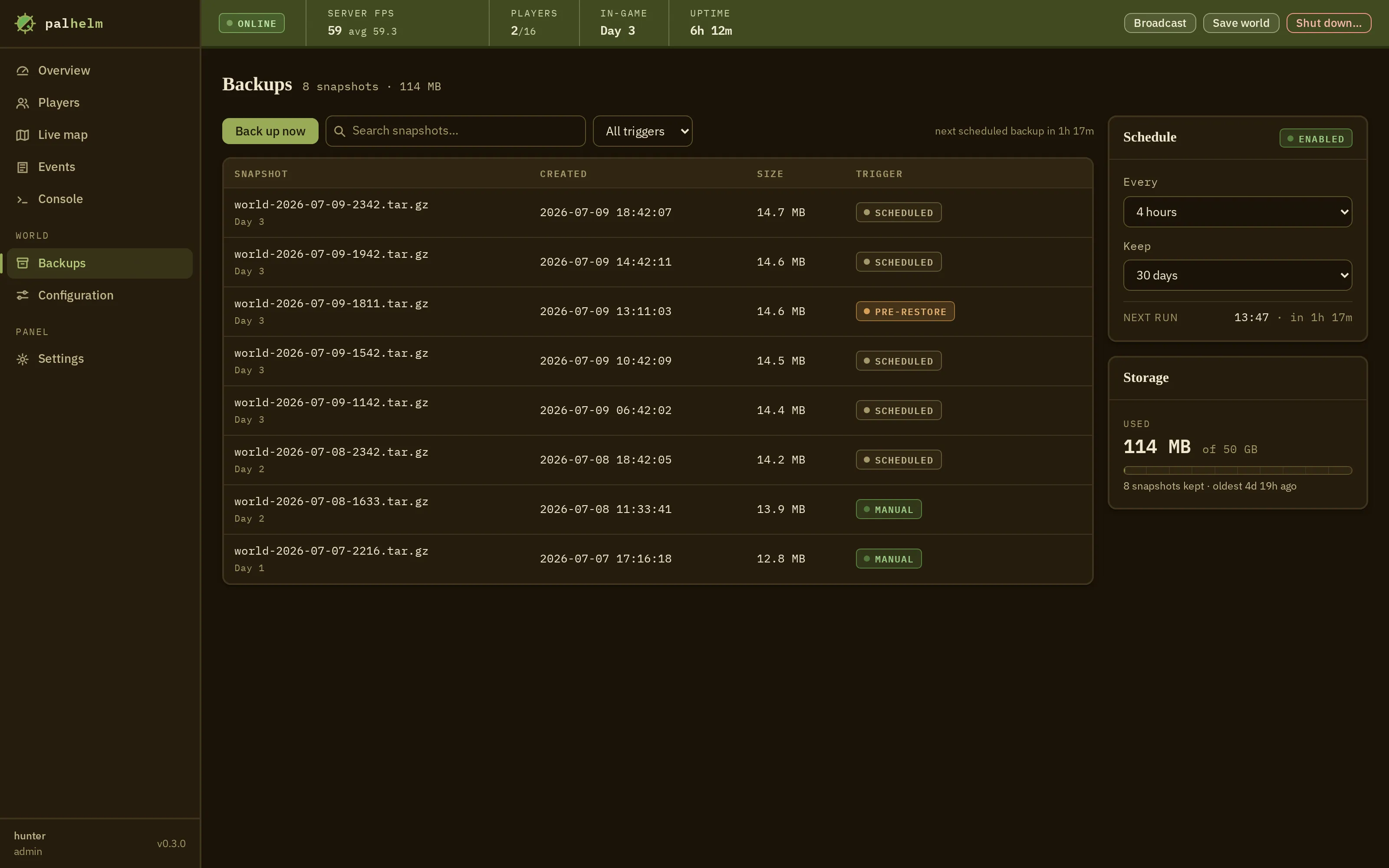Open the Keep 30 days dropdown

pos(1238,275)
